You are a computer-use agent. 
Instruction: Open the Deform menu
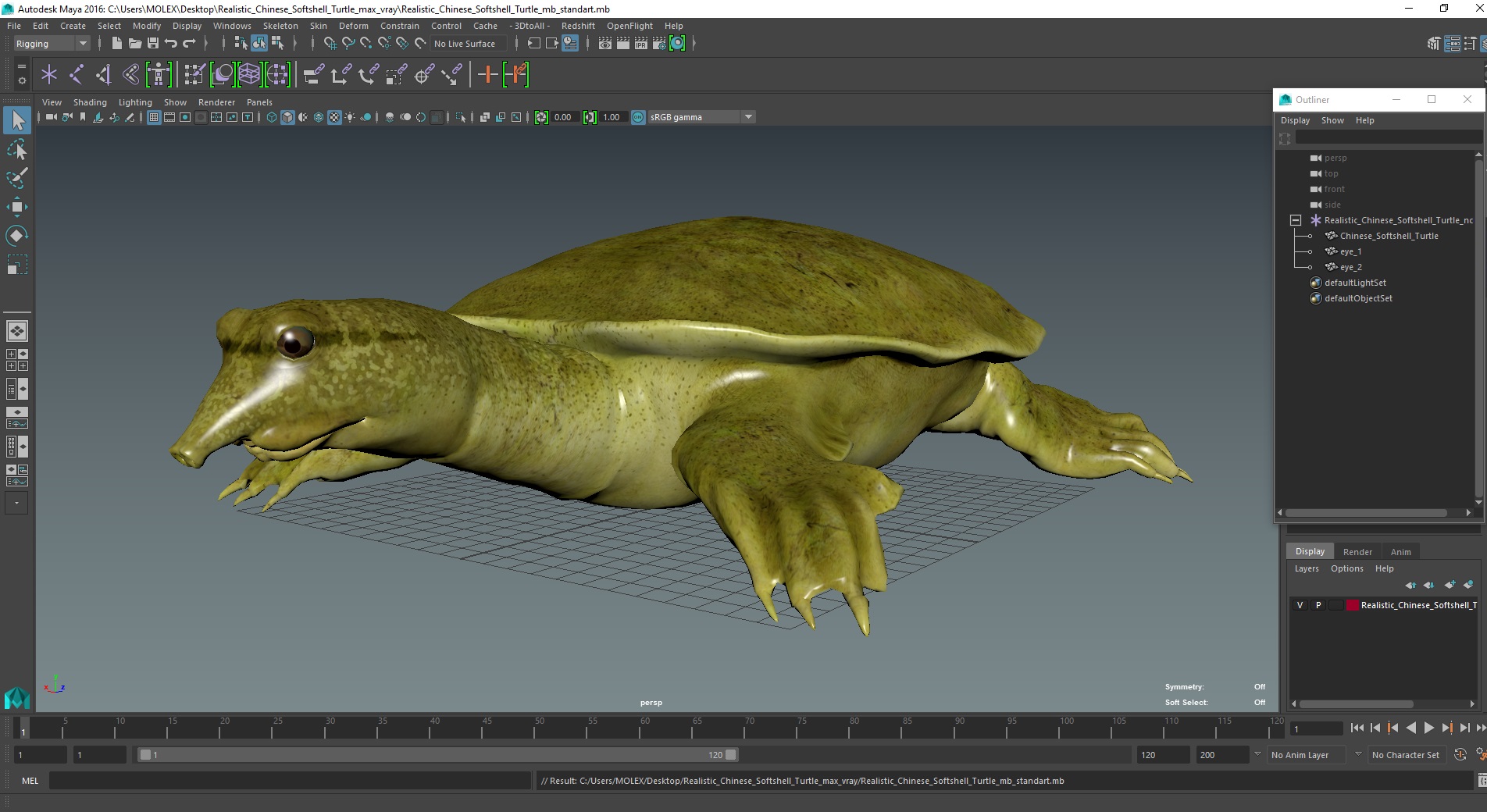353,26
